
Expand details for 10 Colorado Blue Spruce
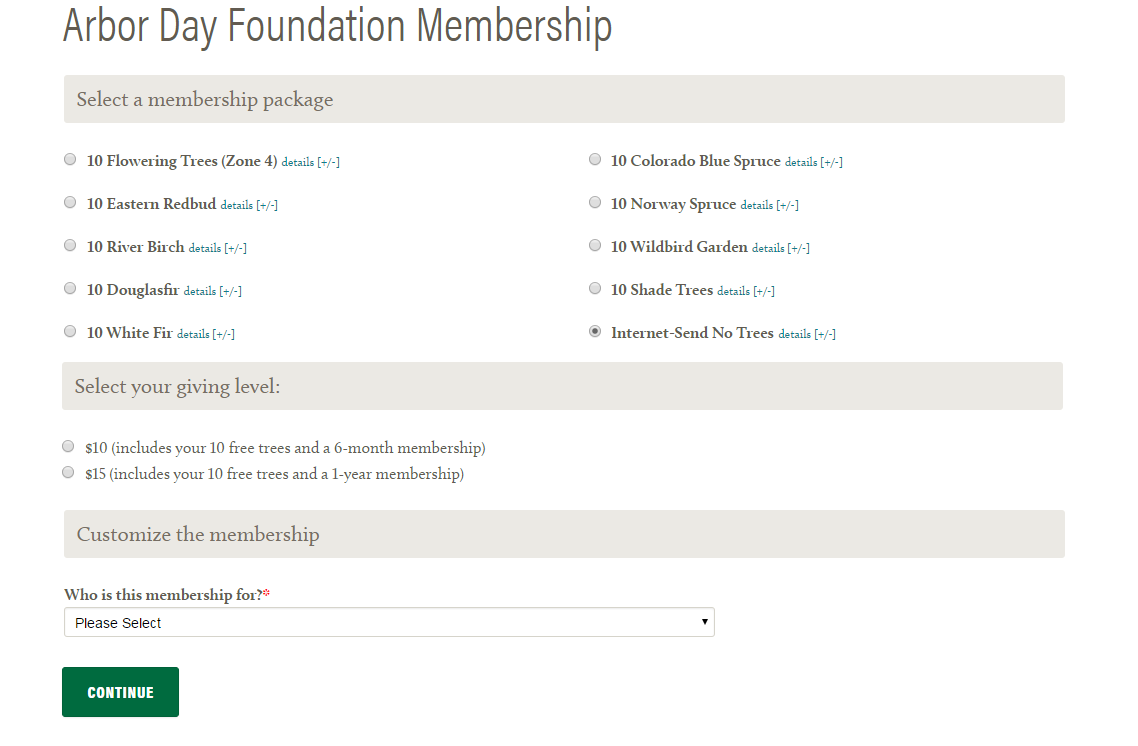coord(814,163)
